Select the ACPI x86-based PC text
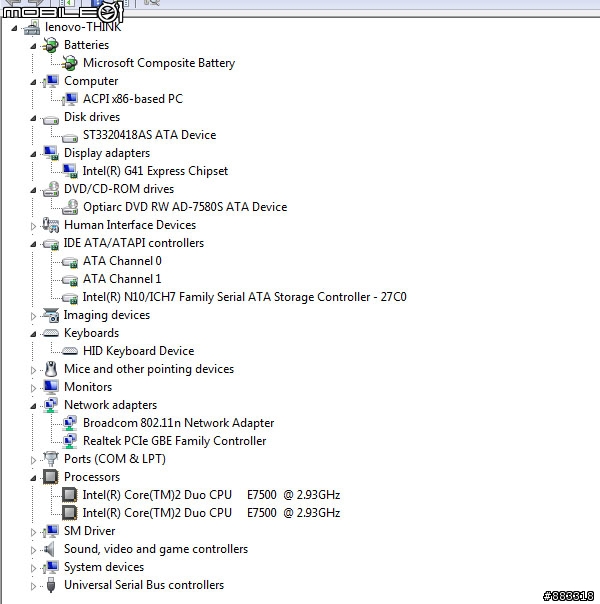Screen dimensions: 600x604 pyautogui.click(x=133, y=99)
